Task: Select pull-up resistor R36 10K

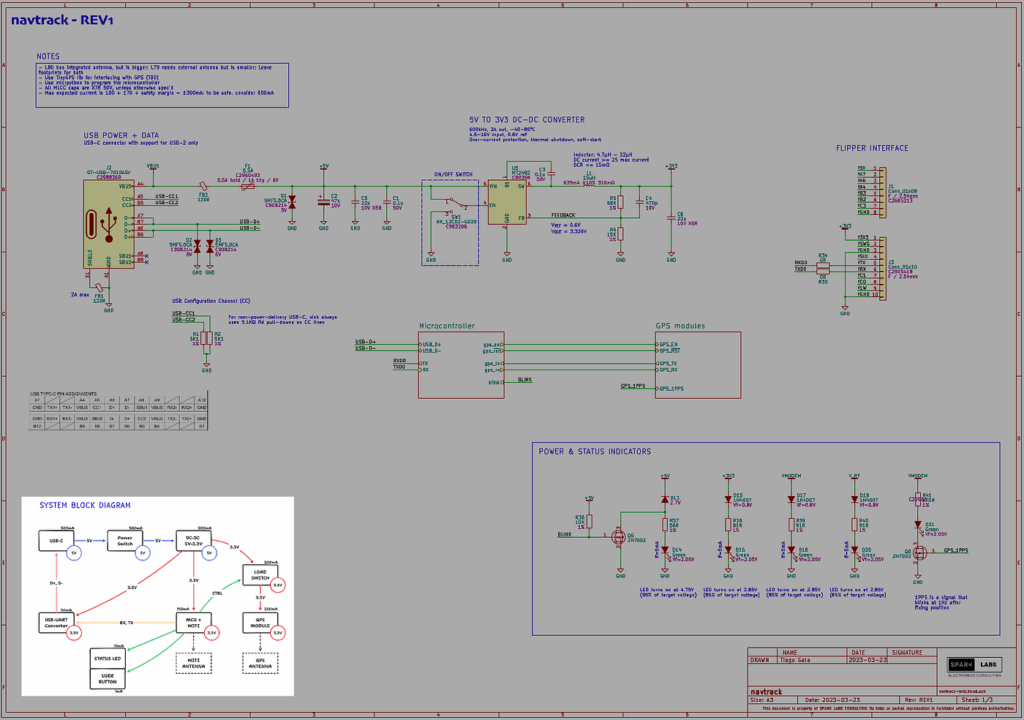Action: point(589,521)
